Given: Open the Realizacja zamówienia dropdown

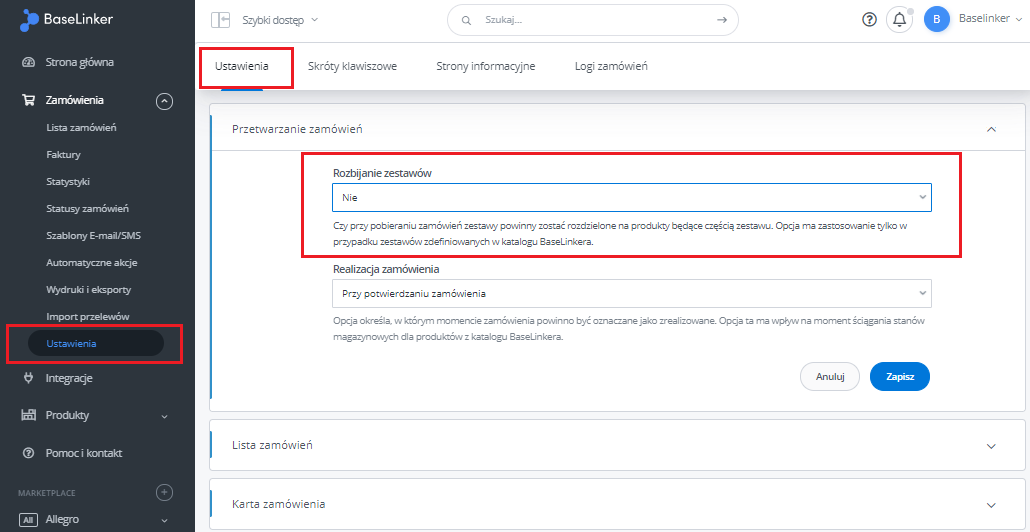Looking at the screenshot, I should 631,293.
